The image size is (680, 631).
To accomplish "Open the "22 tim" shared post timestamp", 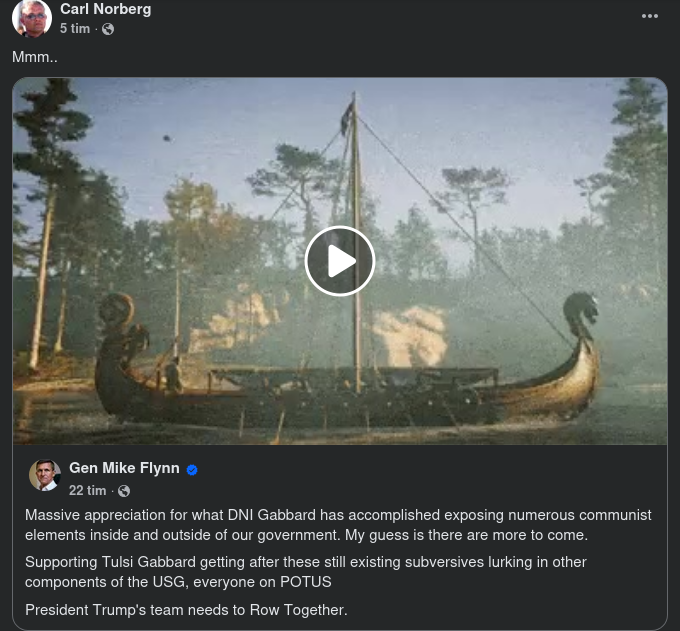I will tap(87, 490).
